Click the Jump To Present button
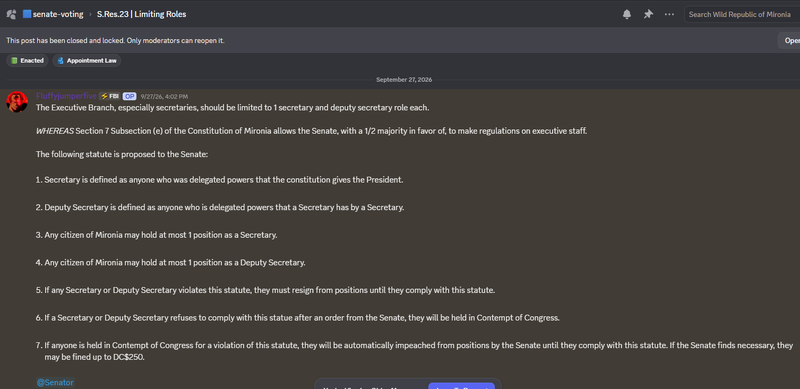The width and height of the screenshot is (800, 389). pyautogui.click(x=461, y=386)
